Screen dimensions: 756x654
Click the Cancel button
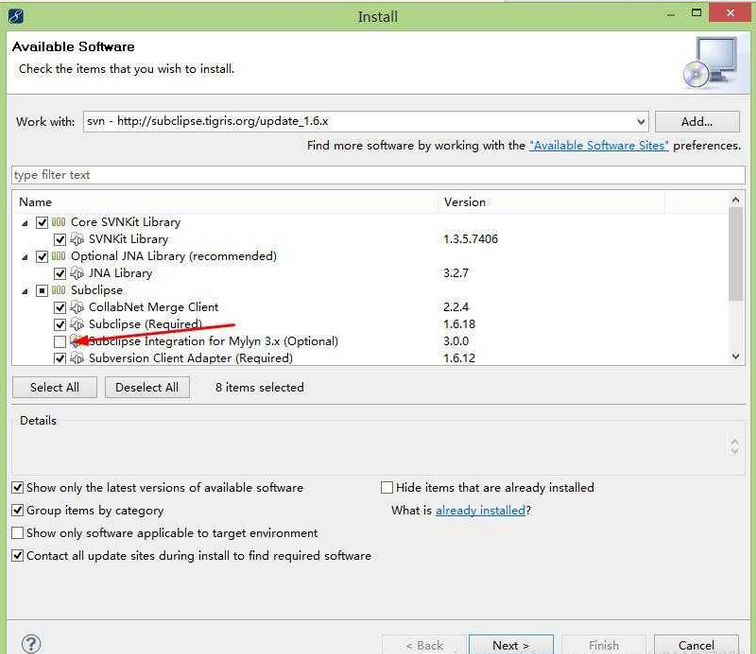click(x=696, y=645)
